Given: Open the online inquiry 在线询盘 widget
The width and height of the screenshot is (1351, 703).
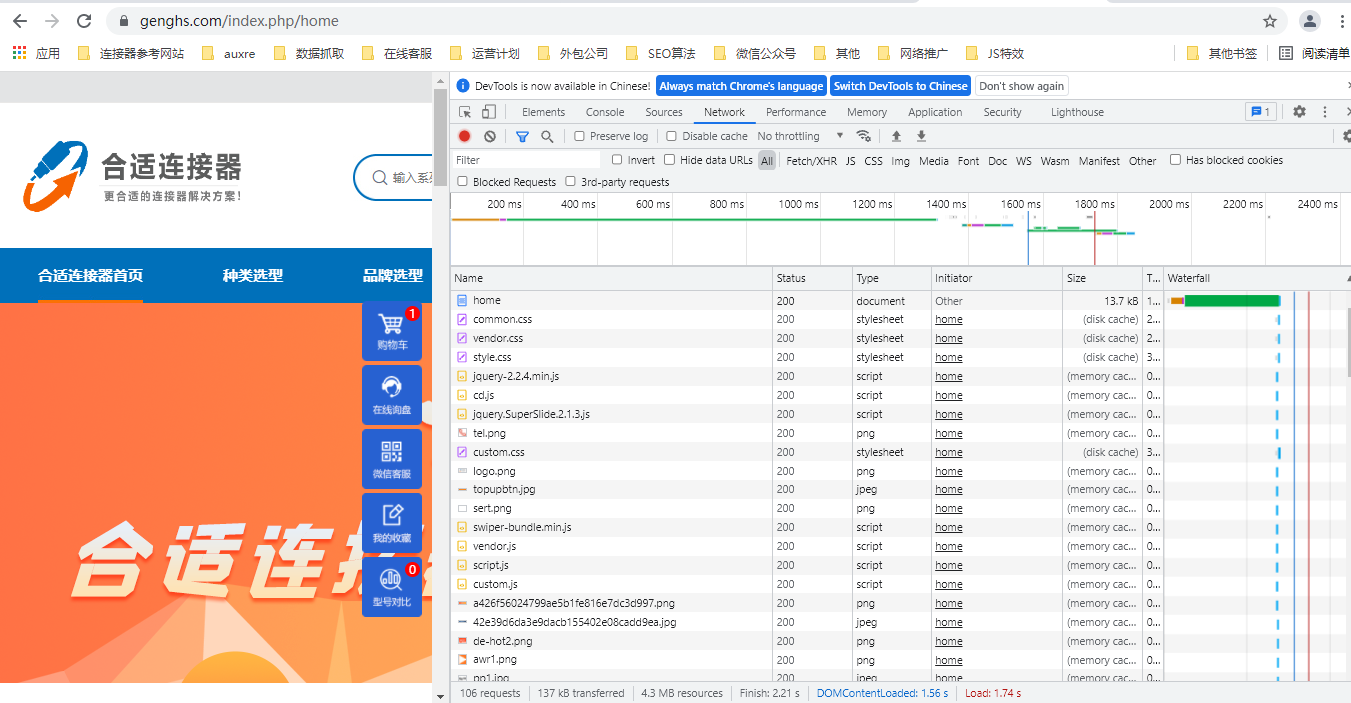Looking at the screenshot, I should point(392,395).
